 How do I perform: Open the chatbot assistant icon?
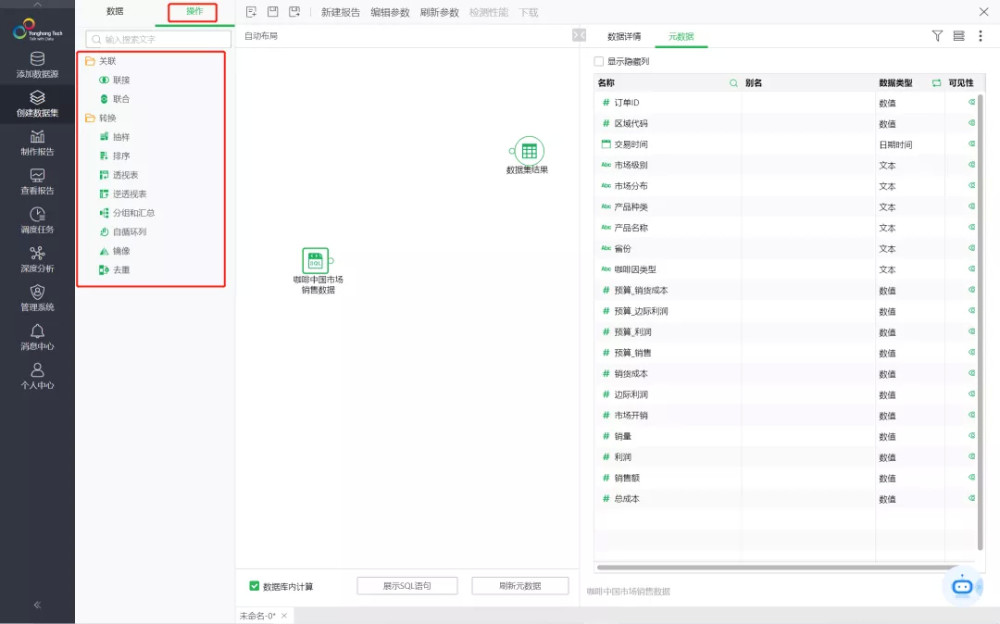click(x=962, y=586)
